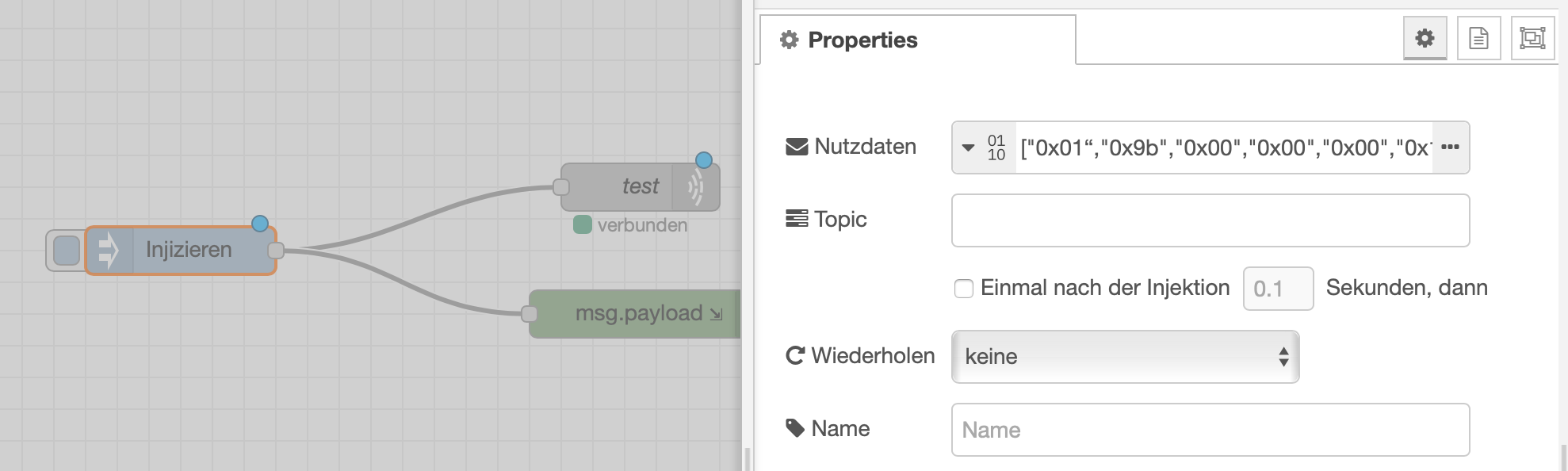Click the Injizieren arrow icon
The image size is (1568, 471).
(x=109, y=251)
